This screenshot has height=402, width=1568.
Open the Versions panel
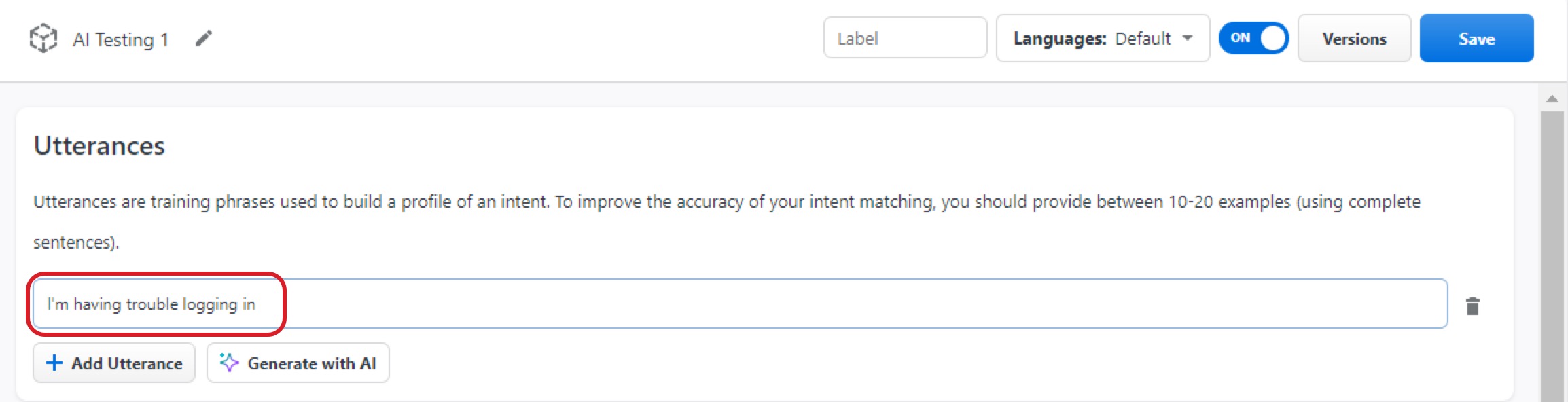[x=1353, y=39]
